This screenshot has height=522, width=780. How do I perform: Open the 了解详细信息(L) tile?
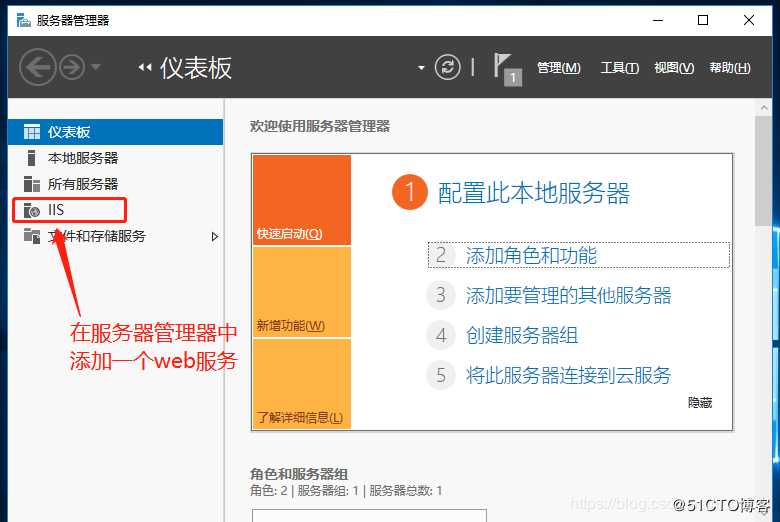301,384
